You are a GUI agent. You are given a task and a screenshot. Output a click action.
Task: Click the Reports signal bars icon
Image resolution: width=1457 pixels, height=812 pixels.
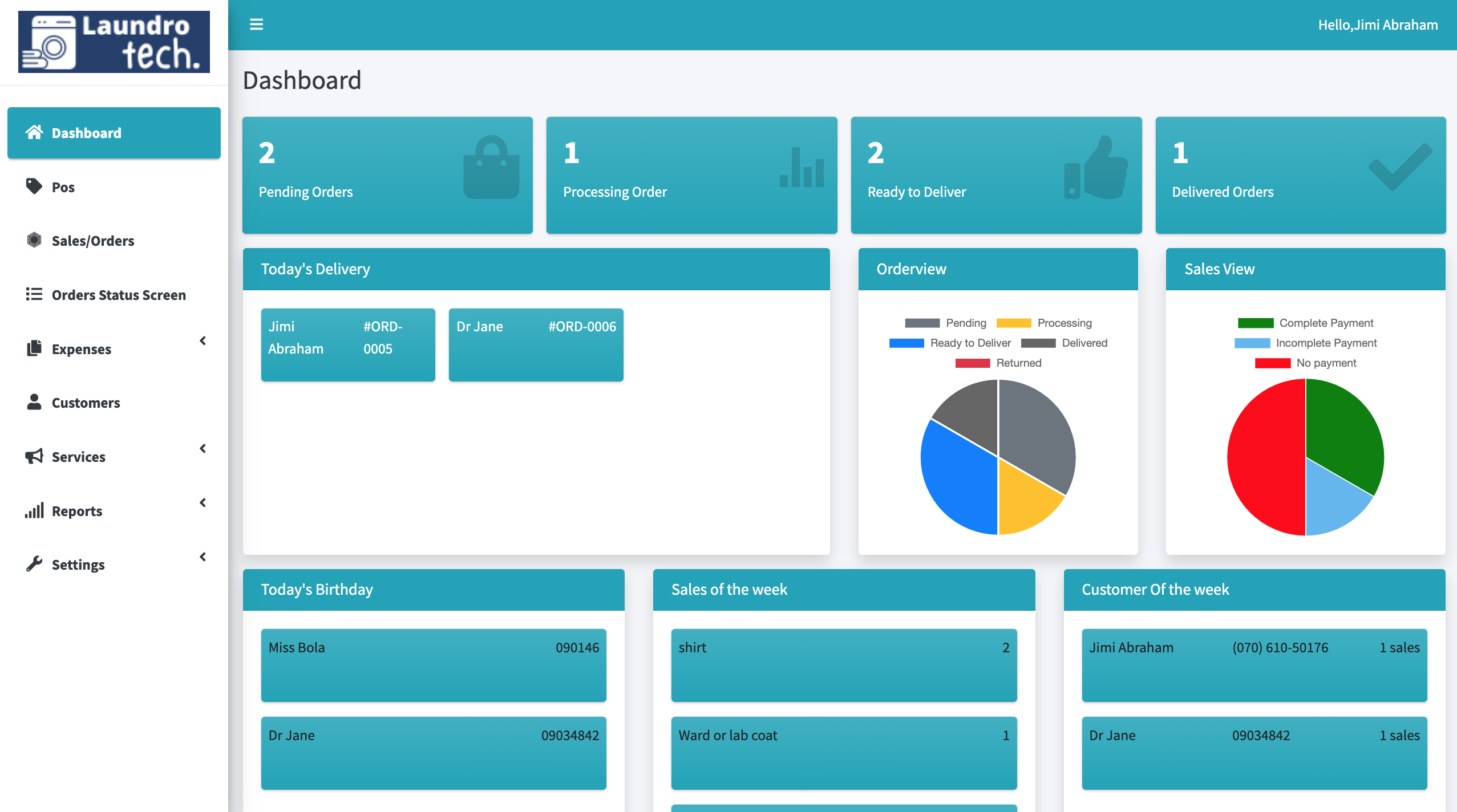coord(34,510)
